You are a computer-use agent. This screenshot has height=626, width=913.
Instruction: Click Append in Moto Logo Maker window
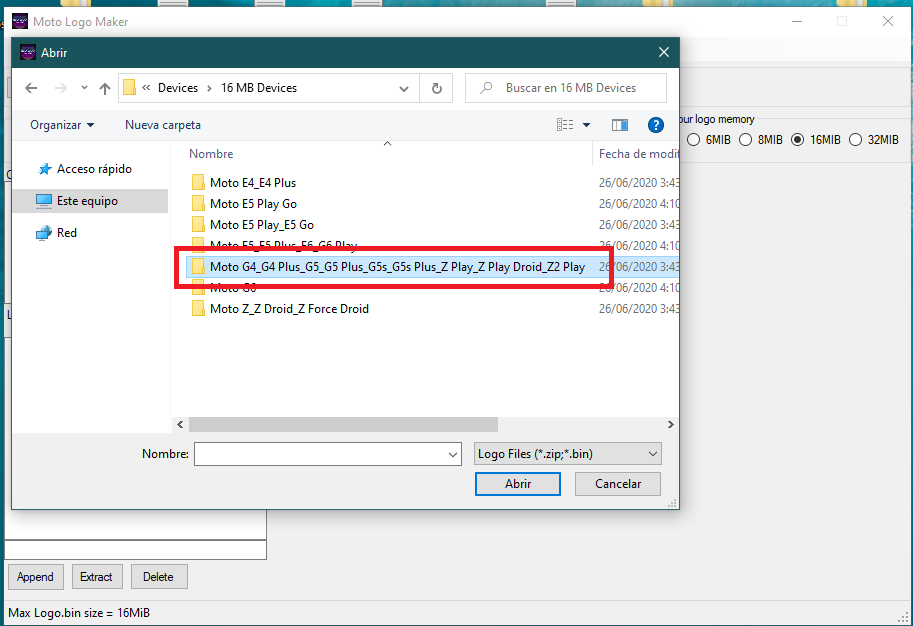[35, 577]
